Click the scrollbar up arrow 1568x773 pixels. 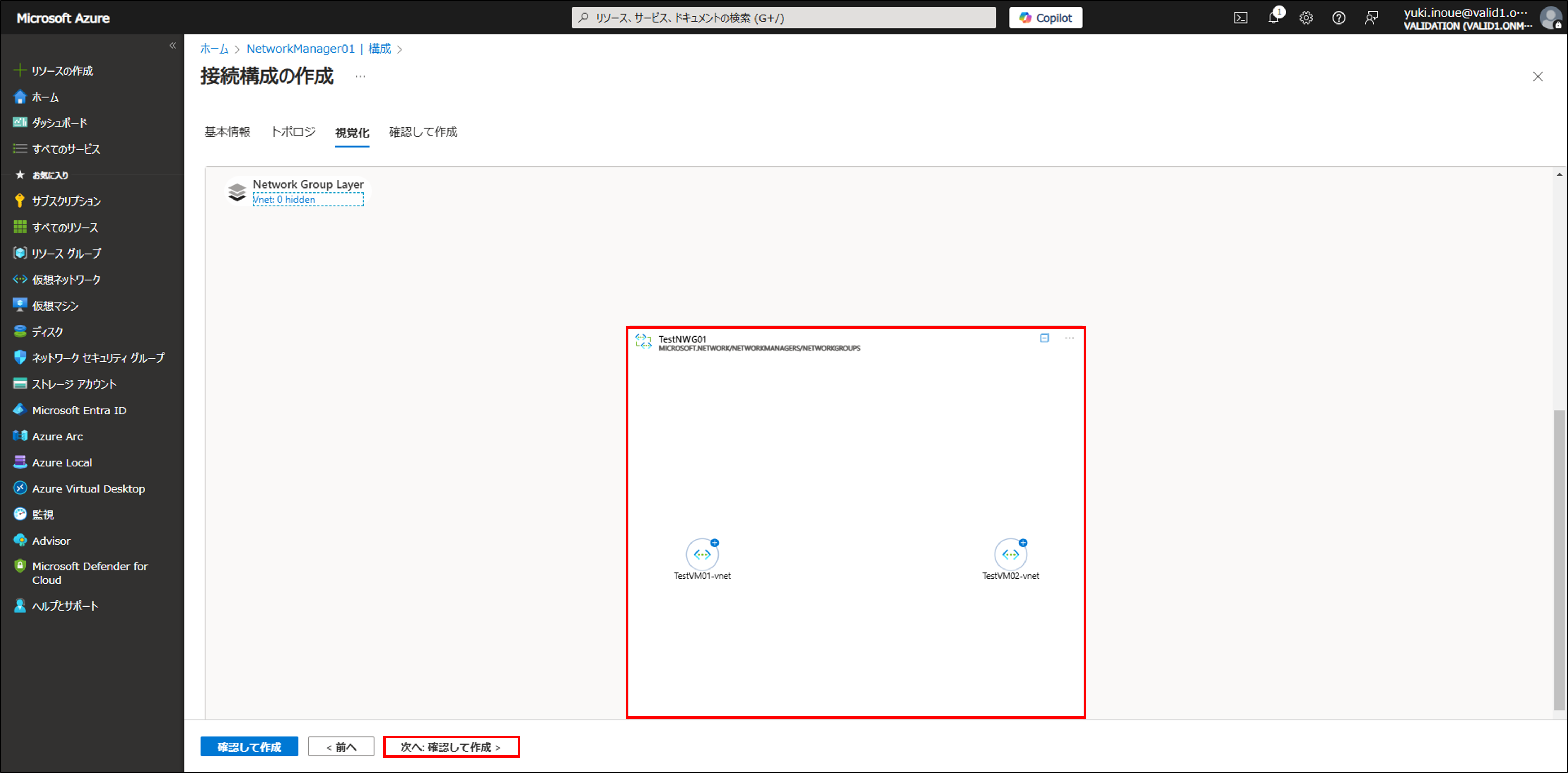click(x=1559, y=175)
